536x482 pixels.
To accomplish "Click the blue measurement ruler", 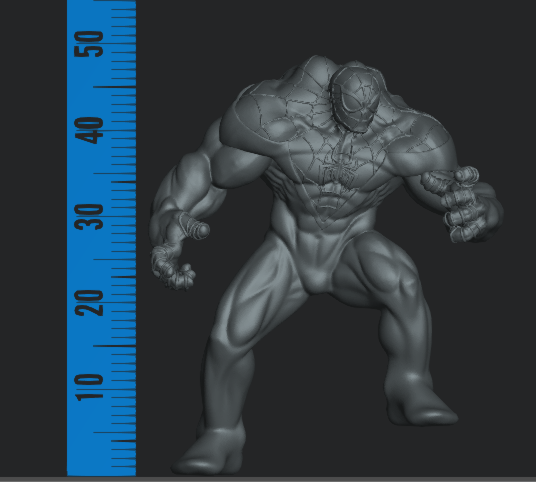I will (102, 238).
